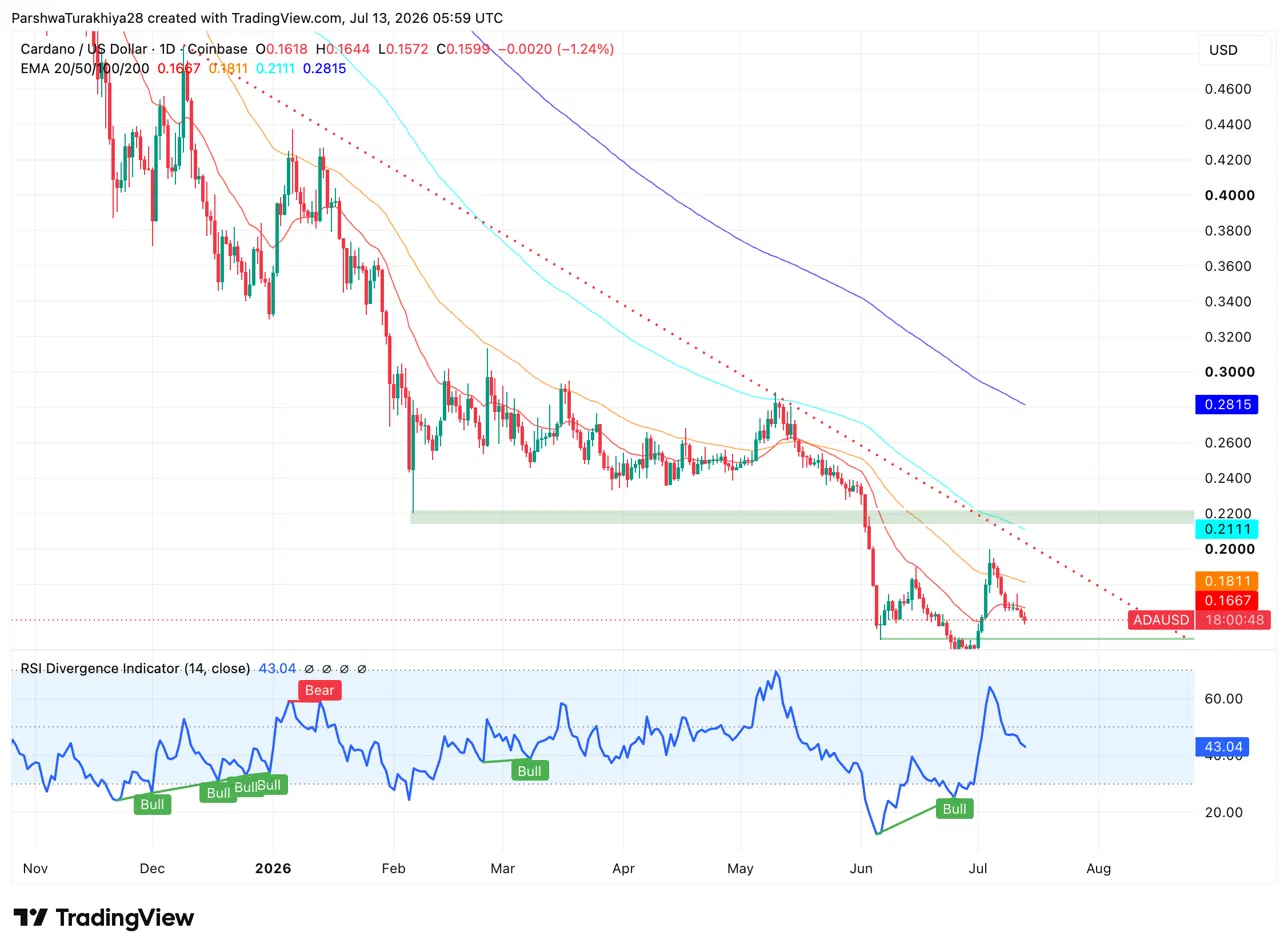
Task: Click the 60.00 RSI axis label
Action: point(1224,698)
